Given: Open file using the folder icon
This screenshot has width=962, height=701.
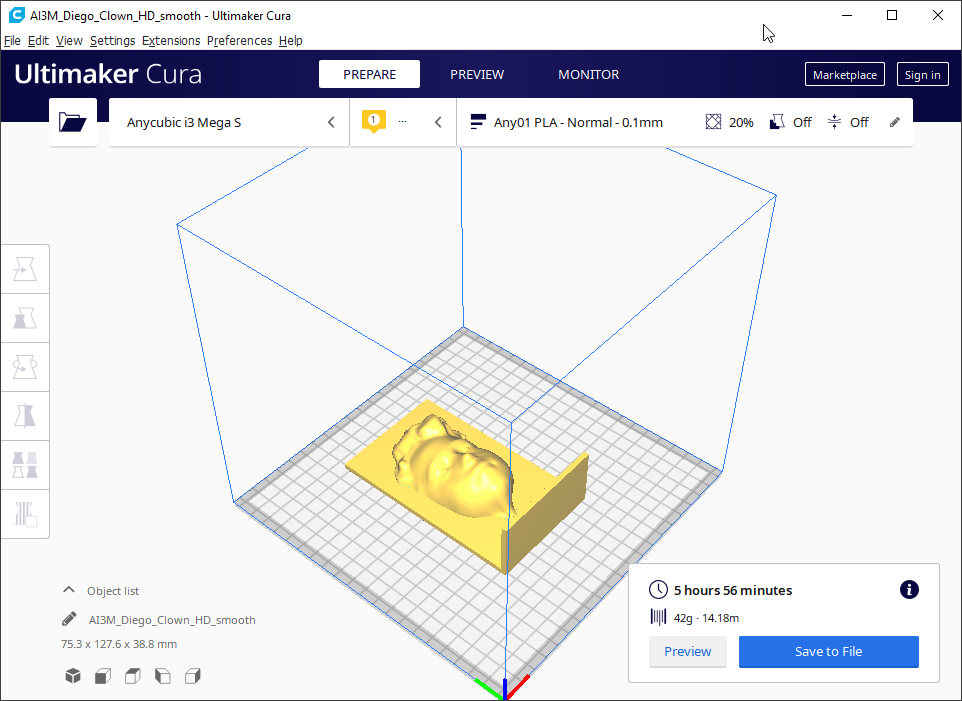Looking at the screenshot, I should (x=73, y=122).
